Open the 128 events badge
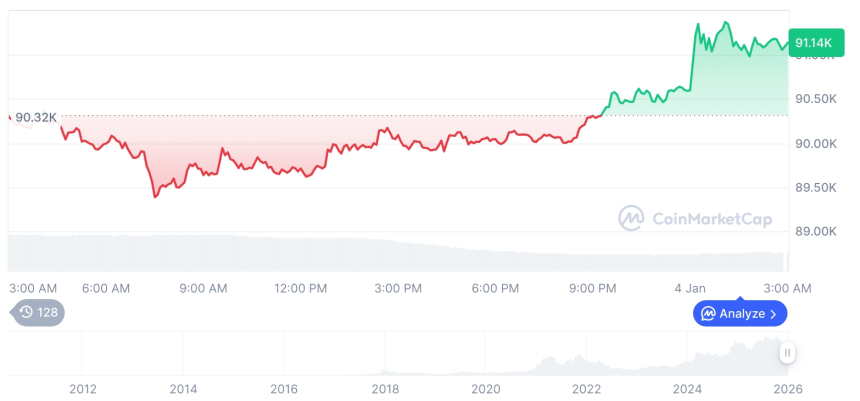Screen dimensions: 860x401 click(x=38, y=312)
